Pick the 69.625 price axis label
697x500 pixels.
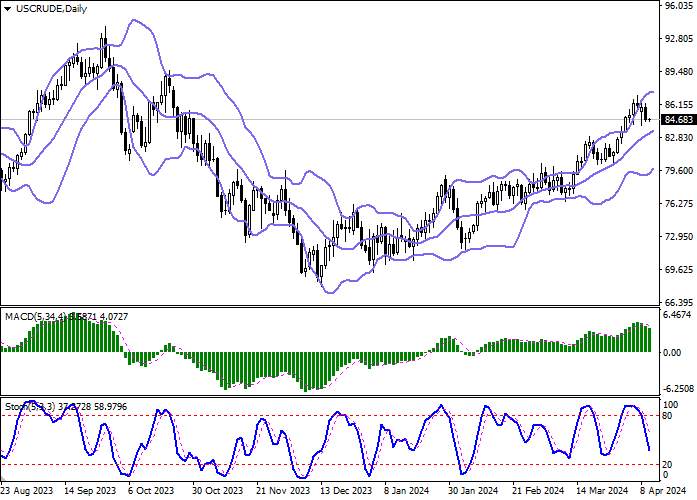[679, 269]
